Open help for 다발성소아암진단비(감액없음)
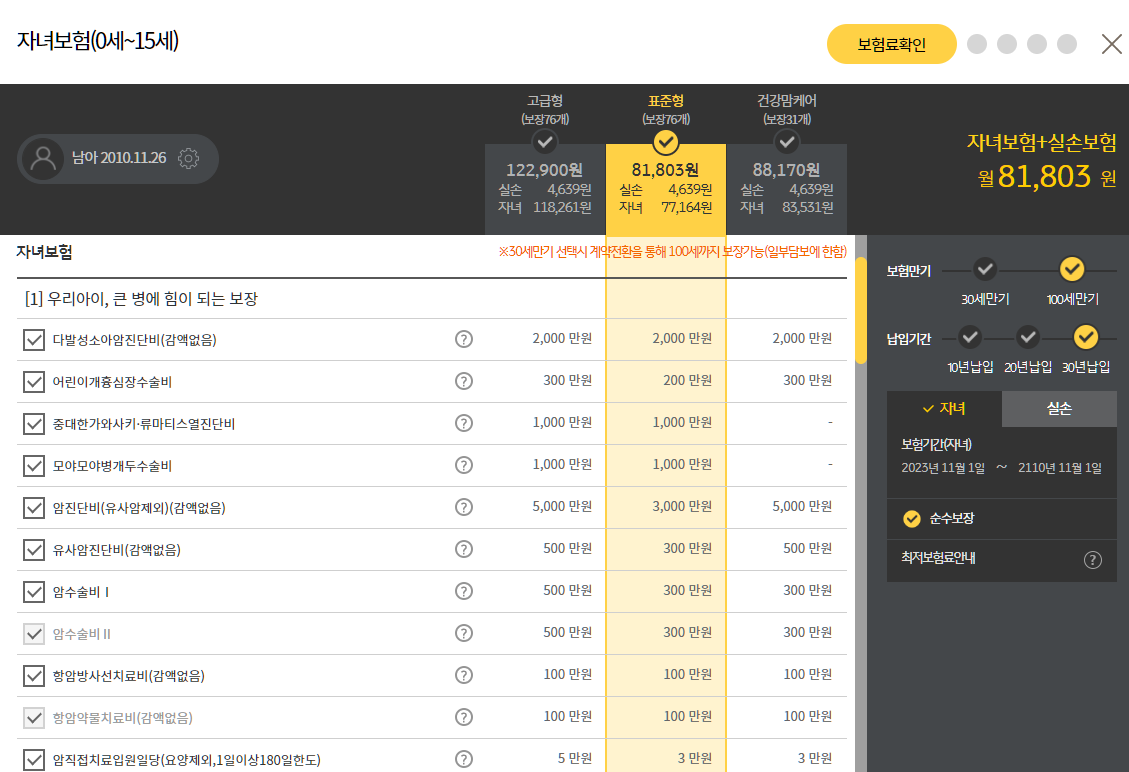This screenshot has height=772, width=1129. [464, 338]
